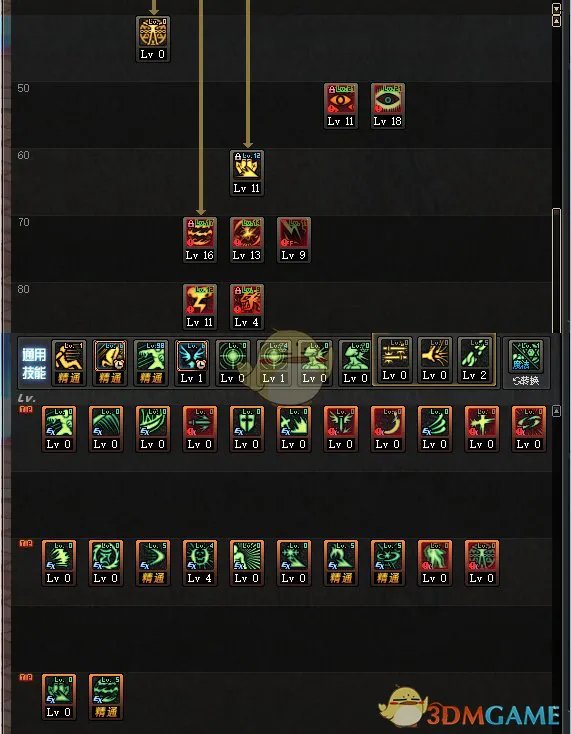Select the locked Lv 4 skill in level 80 row
Screen dimensions: 571x734
point(247,307)
